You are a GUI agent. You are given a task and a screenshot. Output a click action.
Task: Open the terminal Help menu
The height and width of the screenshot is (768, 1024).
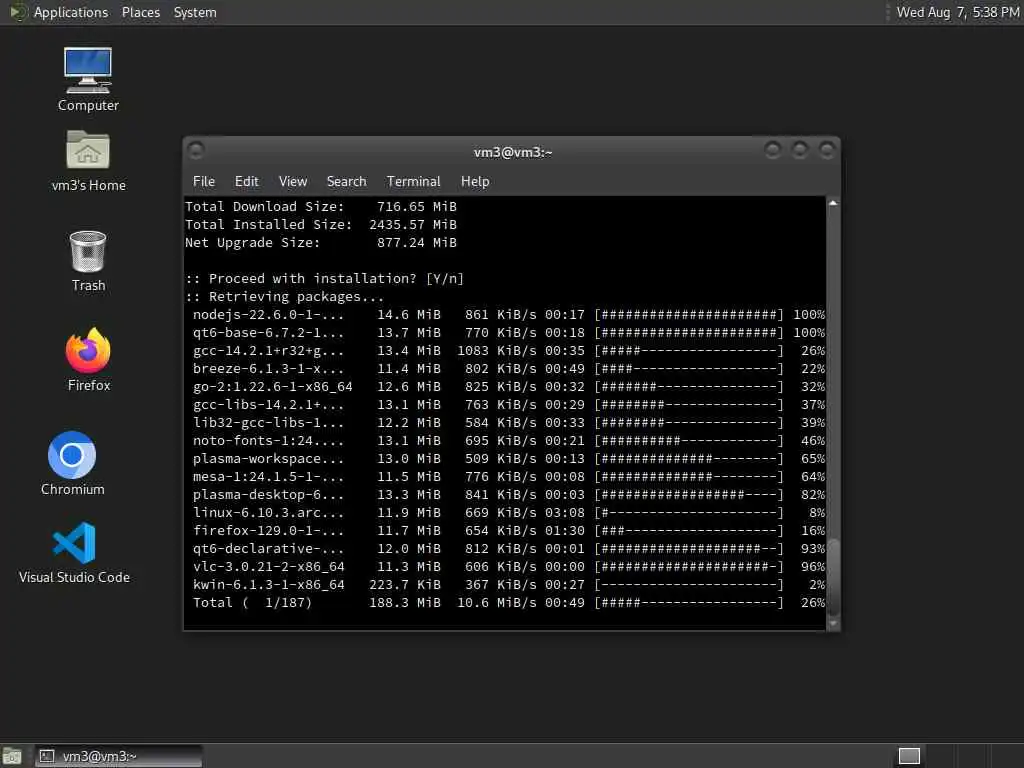(x=475, y=182)
